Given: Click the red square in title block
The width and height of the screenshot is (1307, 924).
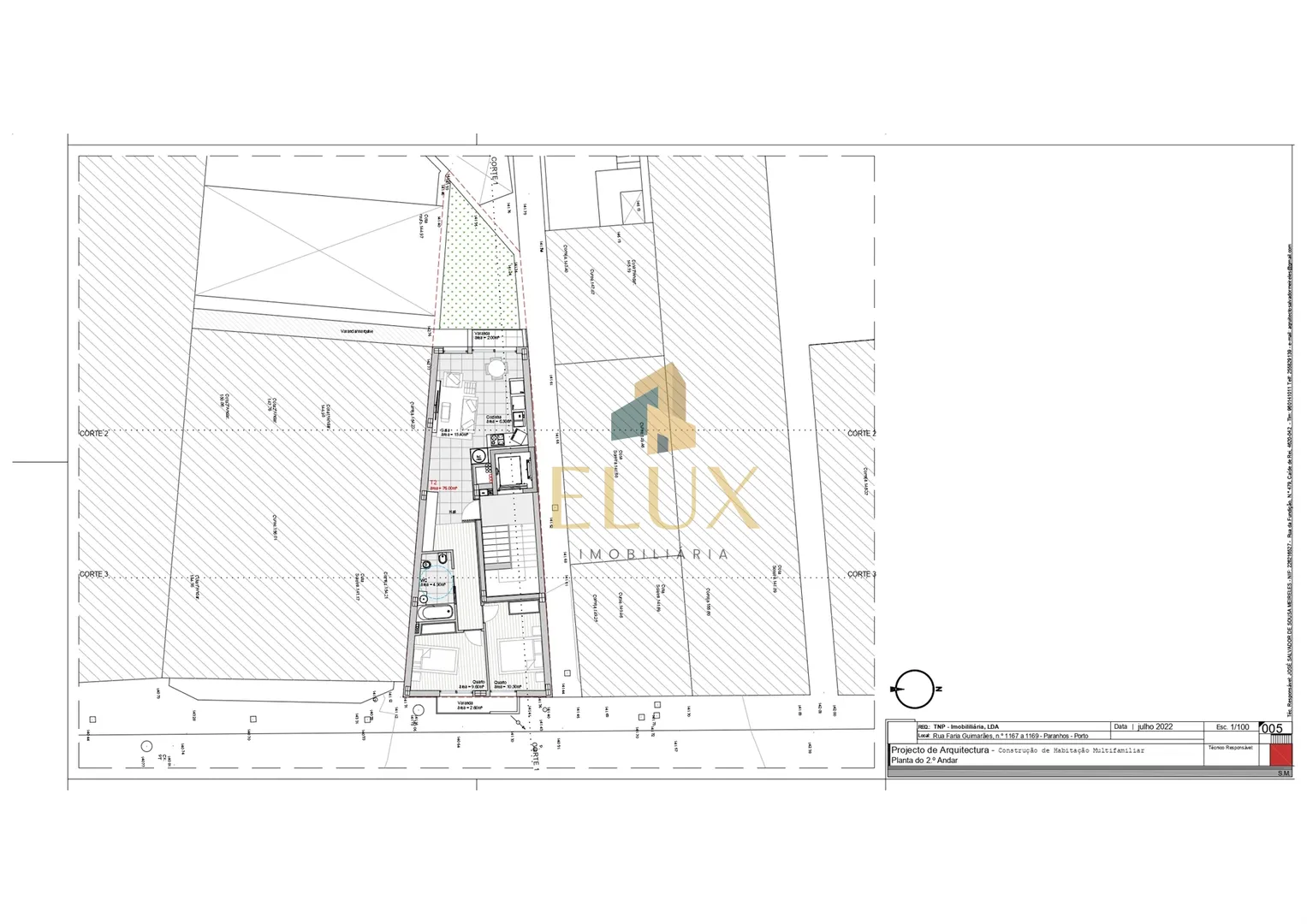Looking at the screenshot, I should (x=1280, y=754).
